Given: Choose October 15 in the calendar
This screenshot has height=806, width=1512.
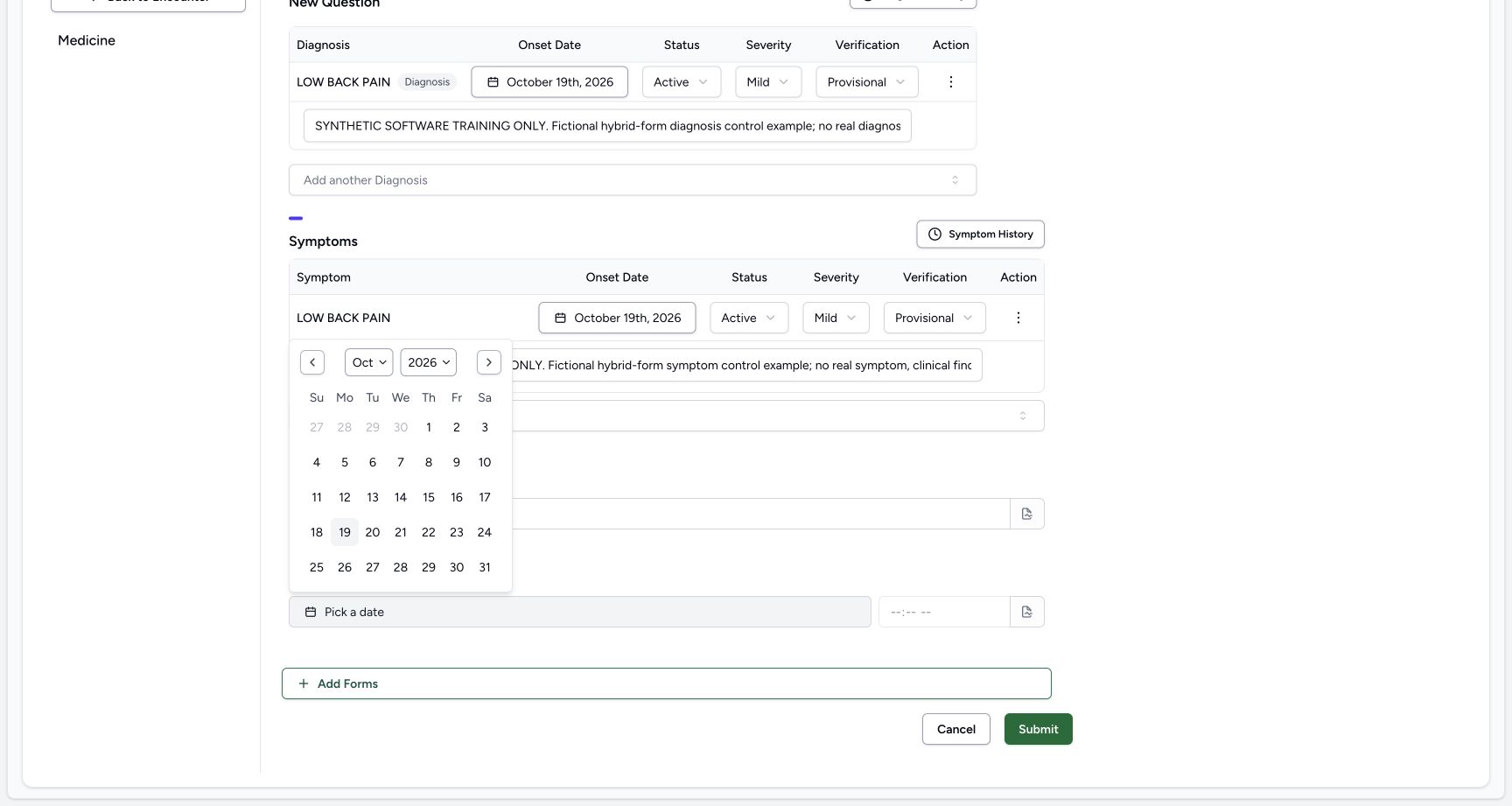Looking at the screenshot, I should coord(429,497).
